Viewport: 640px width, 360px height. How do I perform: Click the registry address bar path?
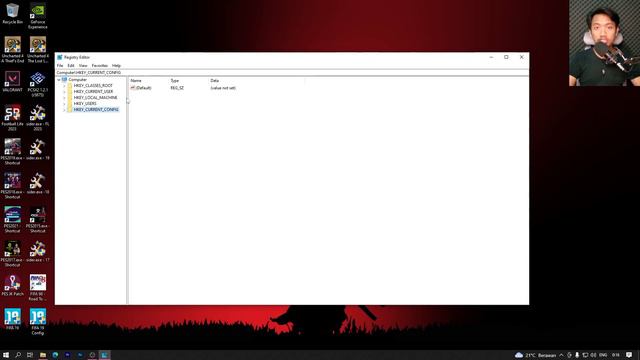(292, 72)
